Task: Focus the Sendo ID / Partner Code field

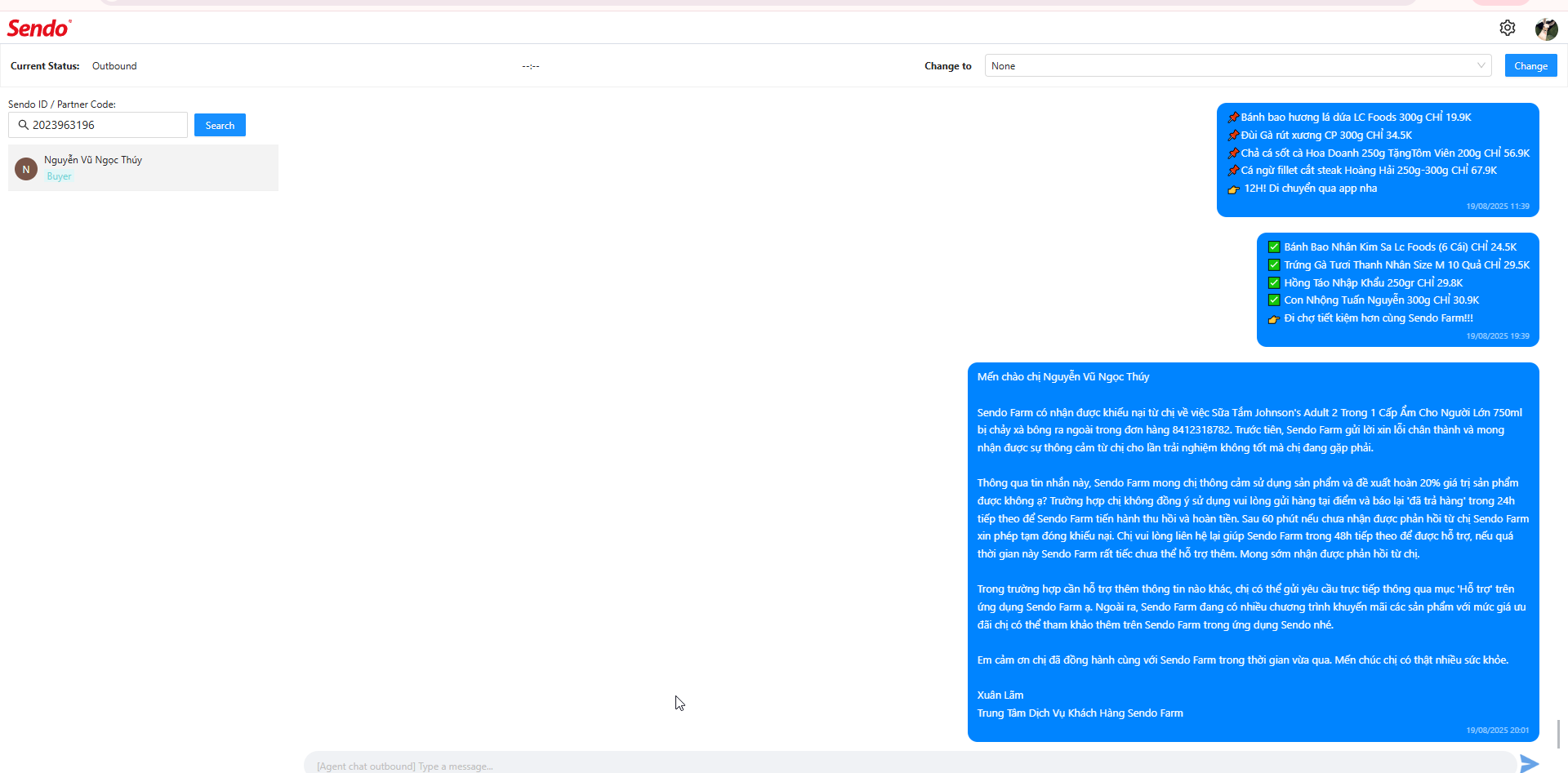Action: [x=98, y=125]
